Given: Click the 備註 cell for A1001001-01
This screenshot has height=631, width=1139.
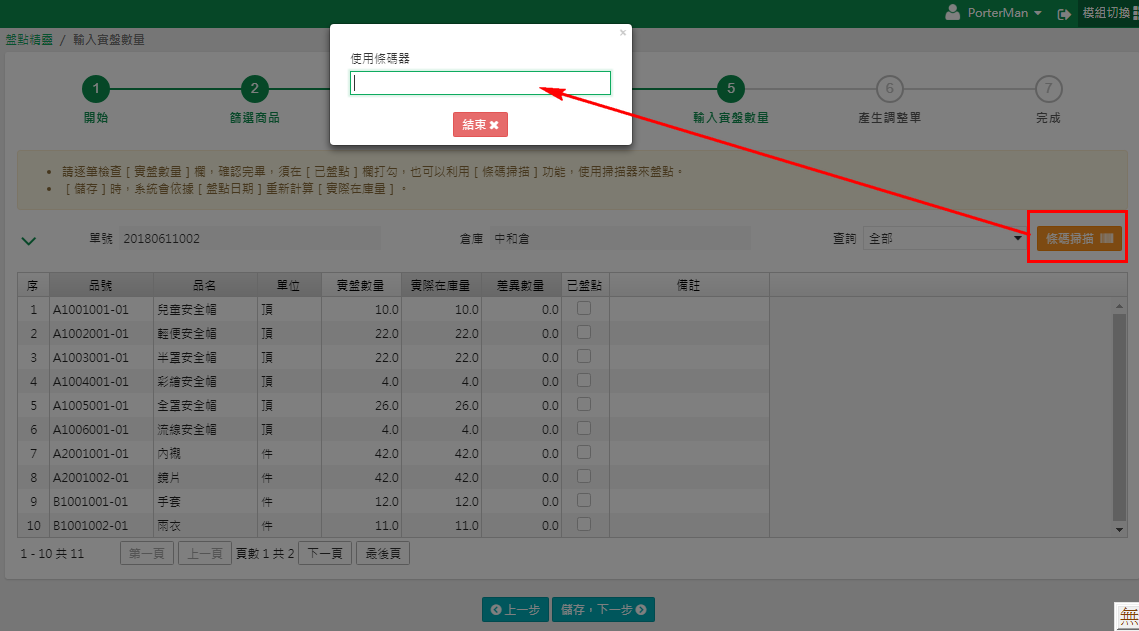Looking at the screenshot, I should pyautogui.click(x=689, y=309).
